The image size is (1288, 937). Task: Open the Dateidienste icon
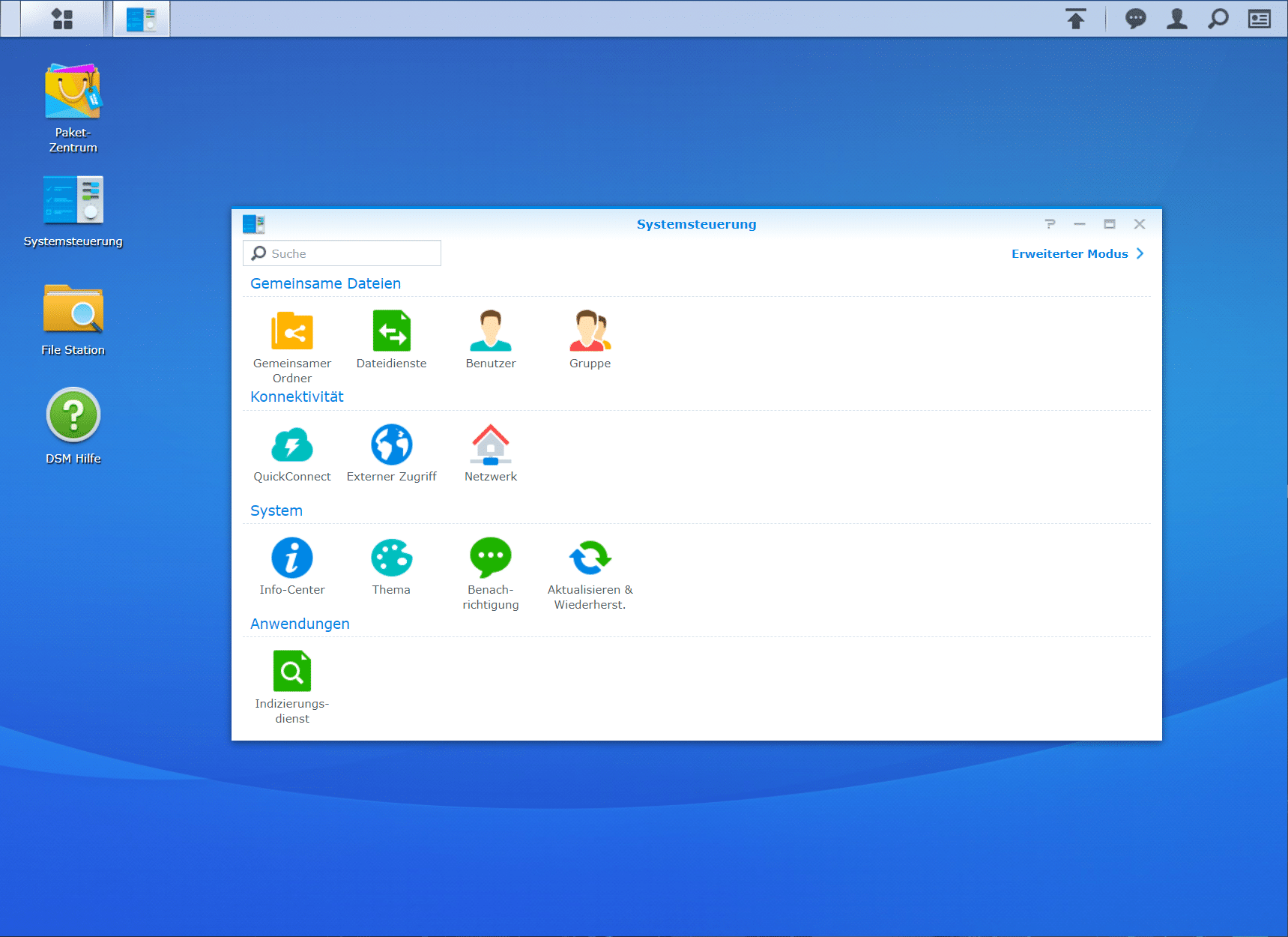[391, 331]
